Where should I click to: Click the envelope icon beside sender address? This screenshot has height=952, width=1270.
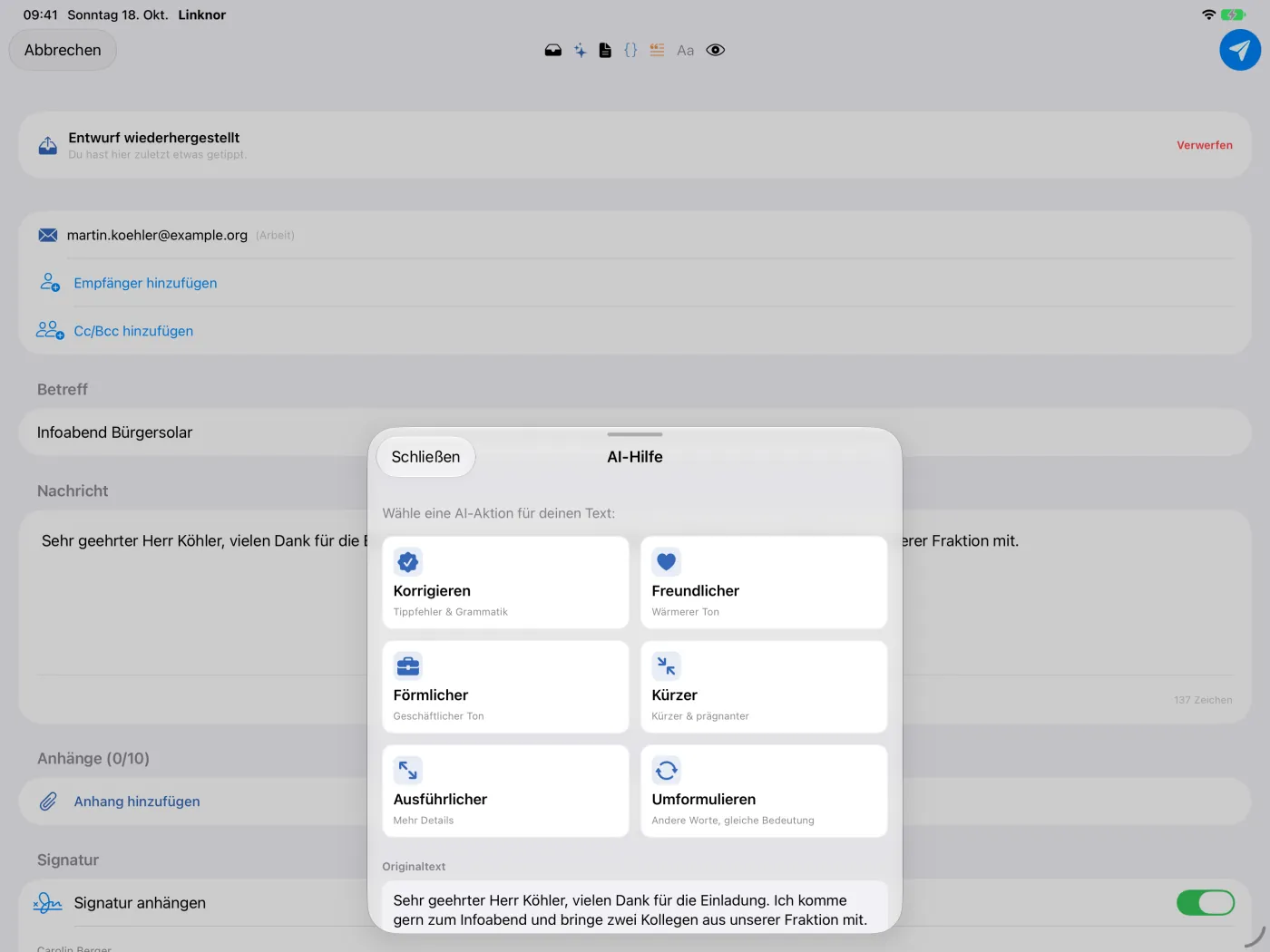coord(48,235)
